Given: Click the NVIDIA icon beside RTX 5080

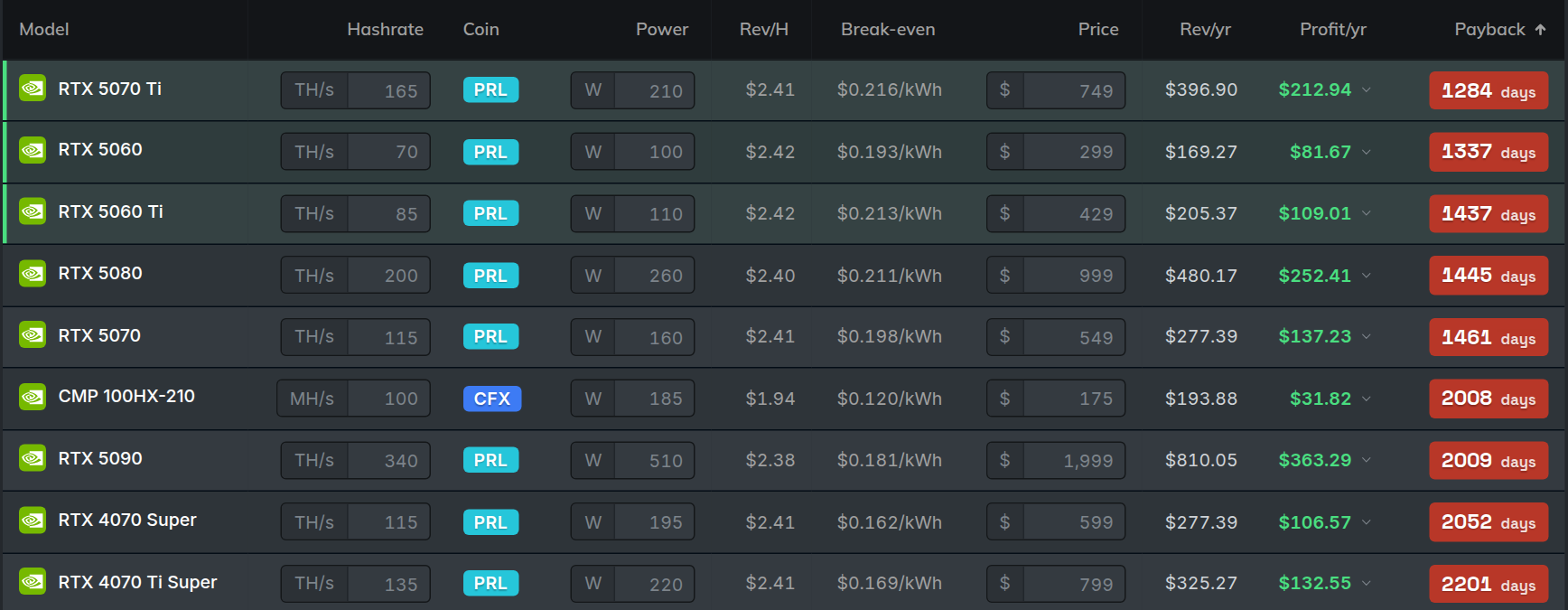Looking at the screenshot, I should (33, 273).
